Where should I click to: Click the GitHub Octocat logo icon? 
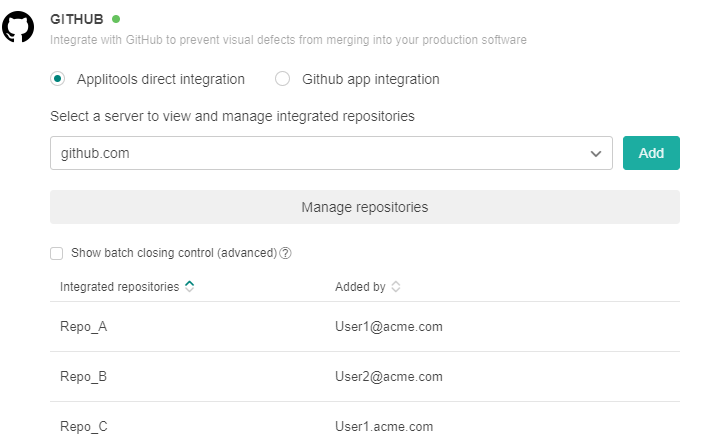point(18,26)
